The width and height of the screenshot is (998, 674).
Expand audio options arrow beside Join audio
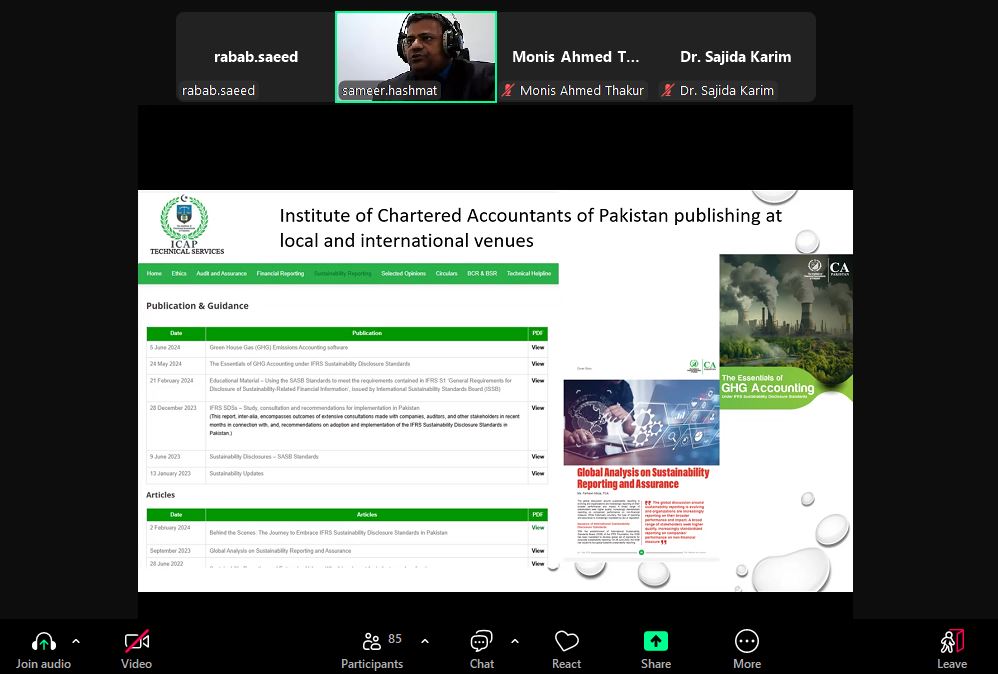click(x=76, y=642)
